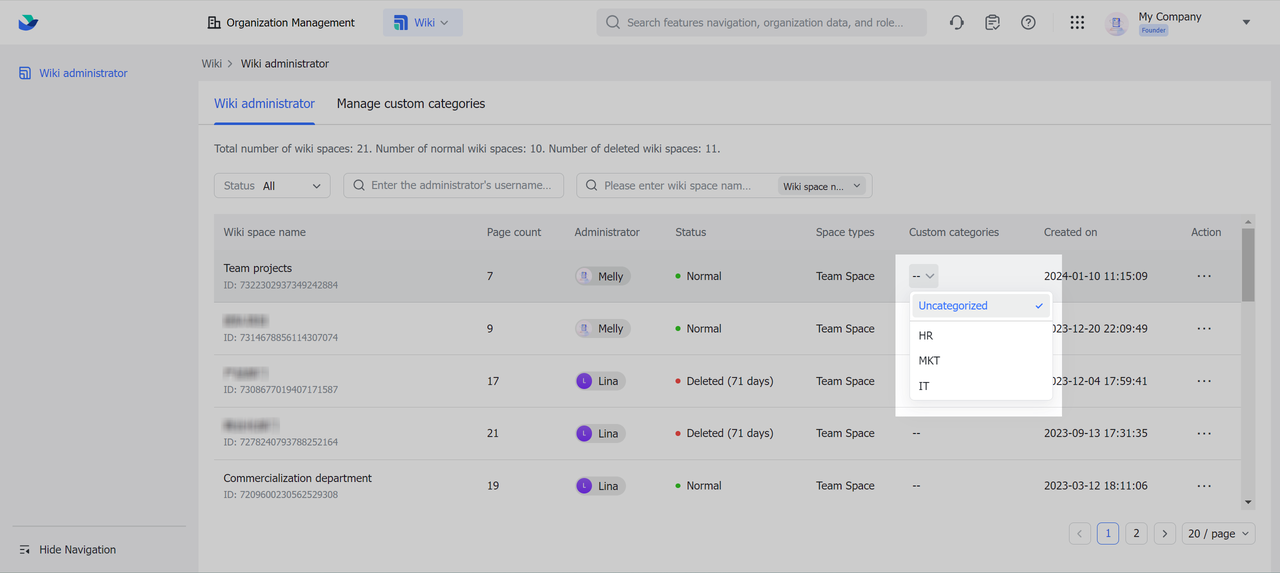Image resolution: width=1280 pixels, height=573 pixels.
Task: Open action menu for 2023-09-13 row
Action: pos(1204,433)
